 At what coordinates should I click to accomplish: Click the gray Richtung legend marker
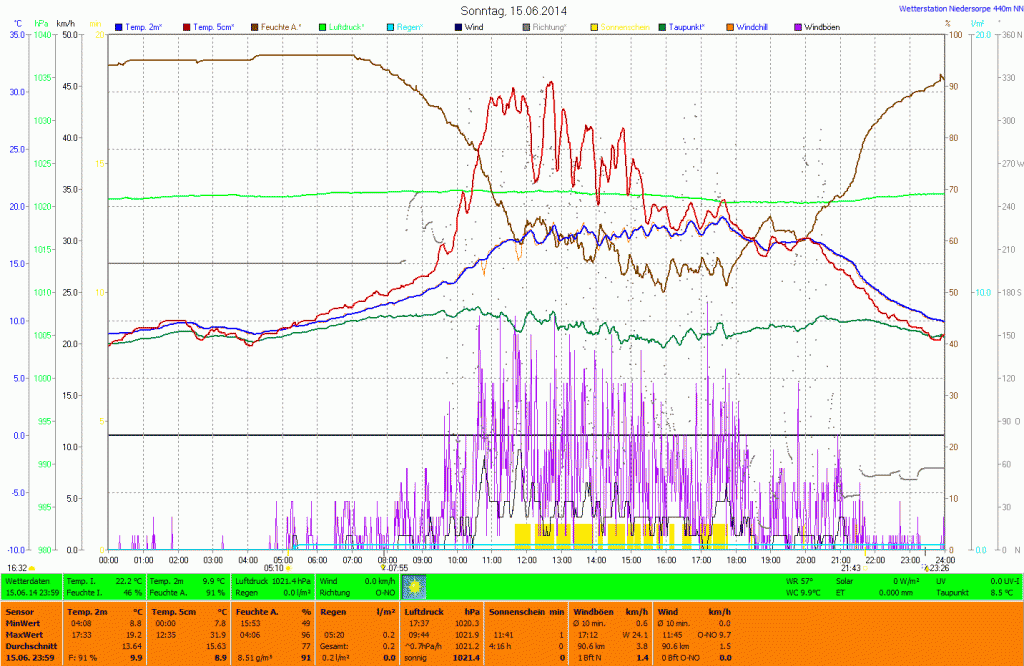[526, 27]
